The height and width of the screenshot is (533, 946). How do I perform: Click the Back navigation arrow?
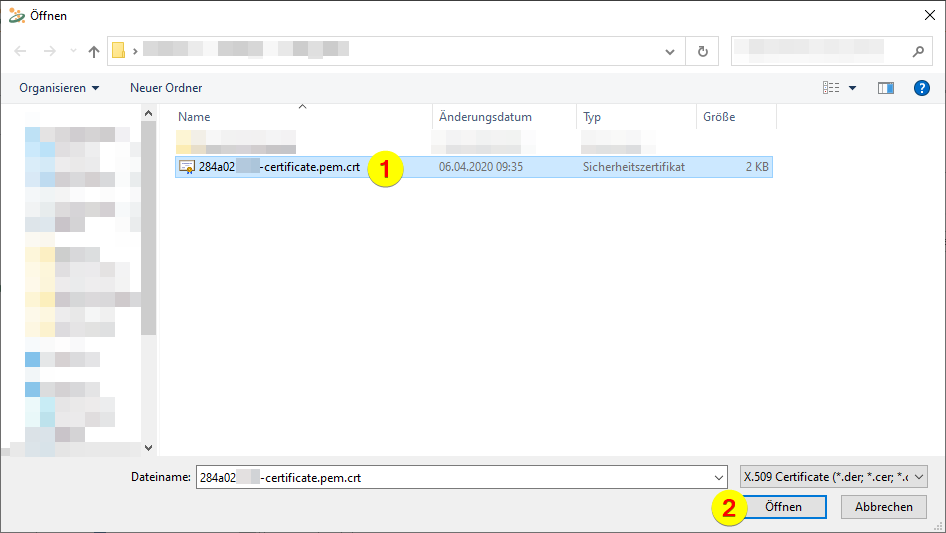[20, 51]
